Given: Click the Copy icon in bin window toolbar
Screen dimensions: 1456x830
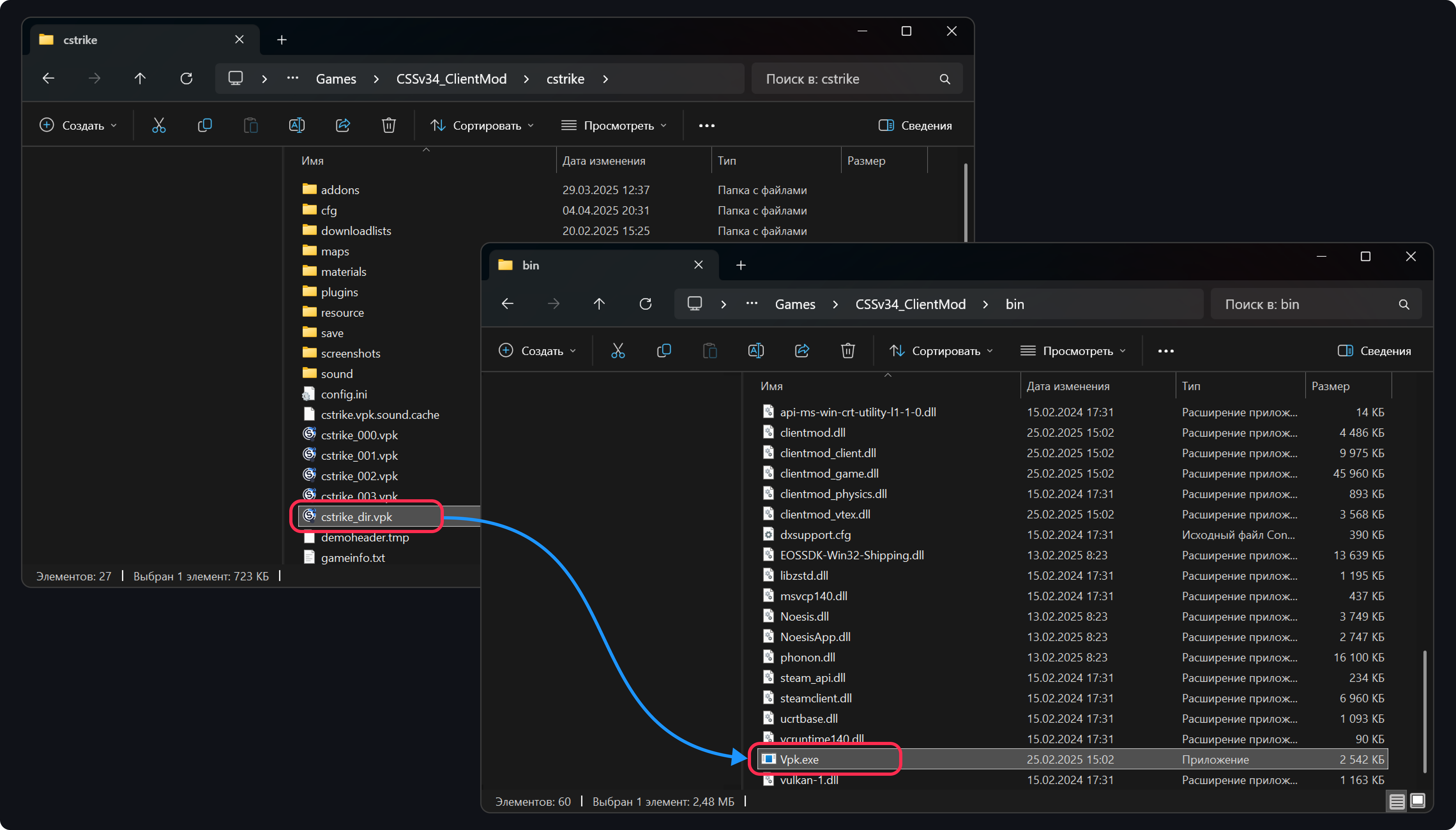Looking at the screenshot, I should click(x=664, y=351).
